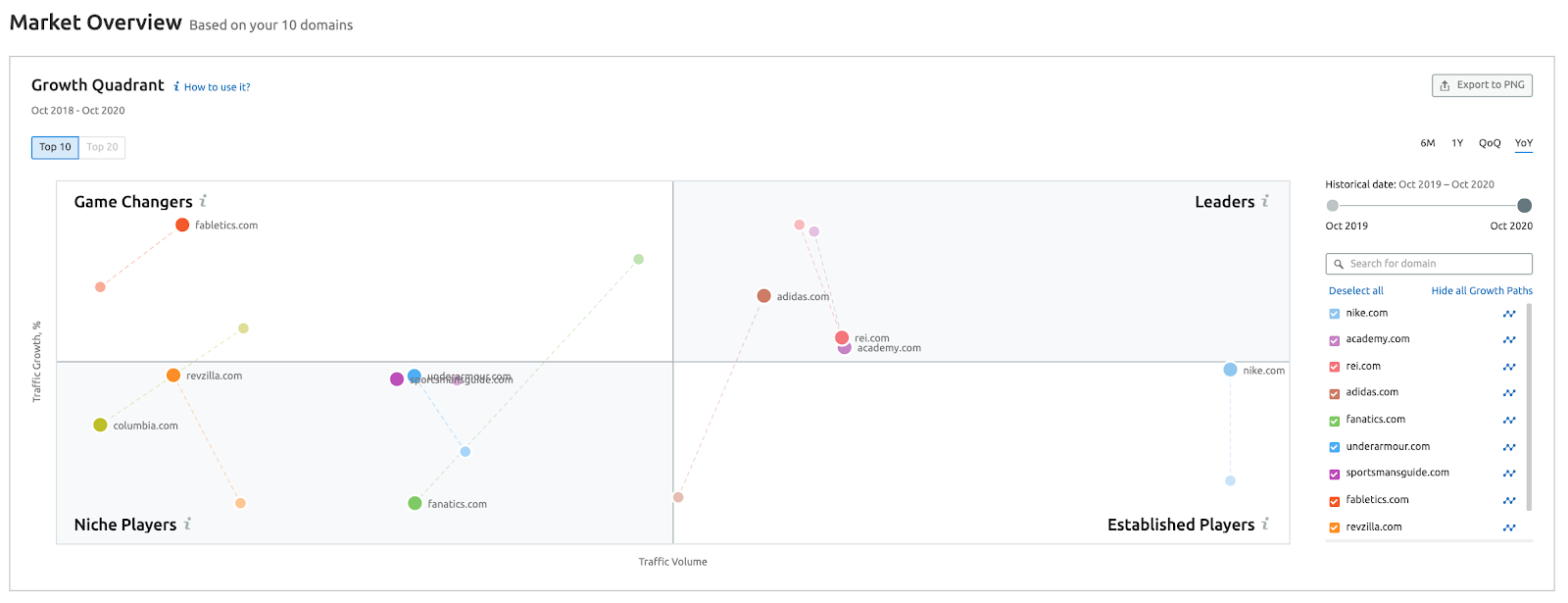Click info icon next to Niche Players

coord(187,525)
